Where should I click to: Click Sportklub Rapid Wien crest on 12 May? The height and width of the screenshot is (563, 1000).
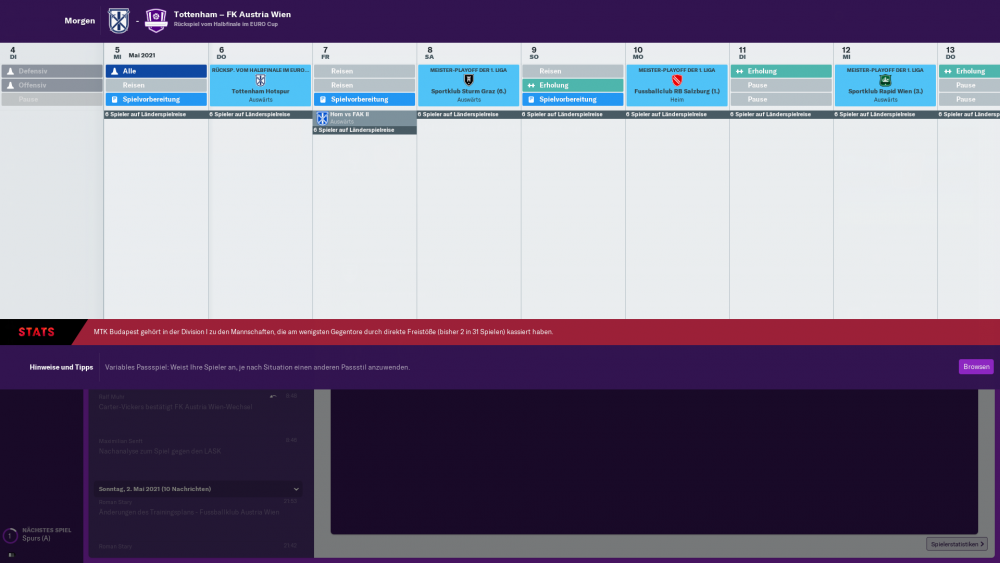click(885, 80)
